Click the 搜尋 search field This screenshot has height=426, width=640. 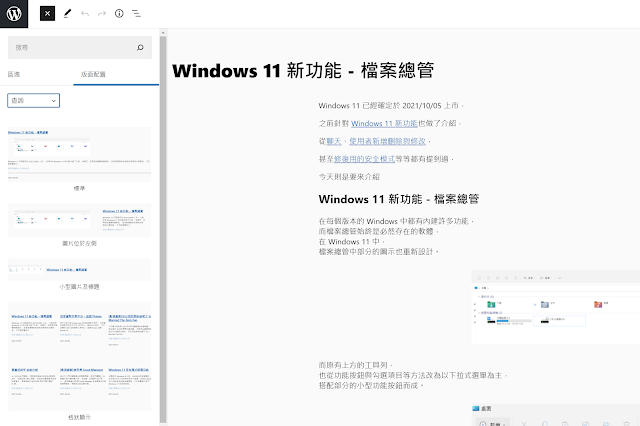coord(80,47)
